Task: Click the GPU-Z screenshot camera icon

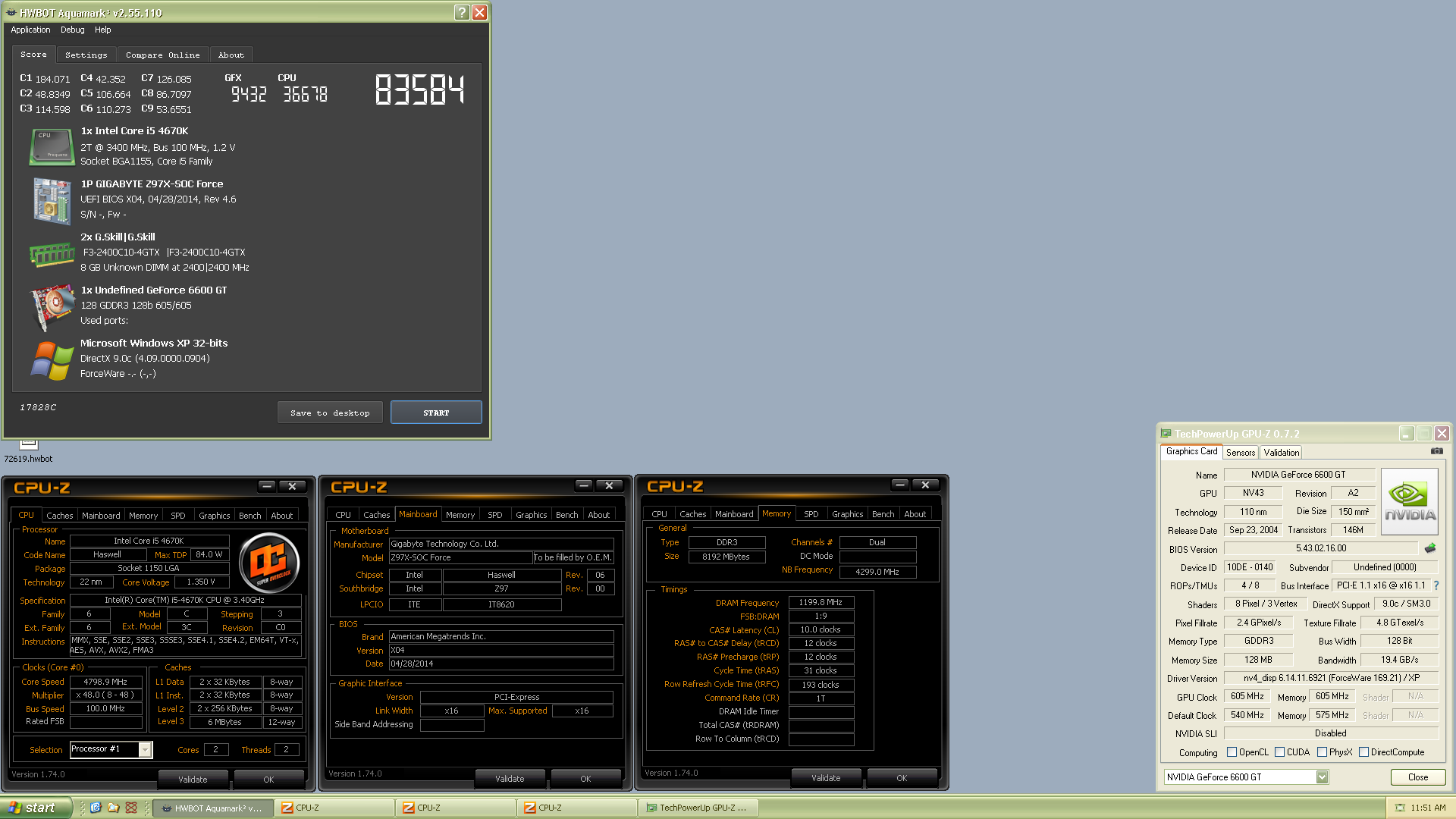Action: pyautogui.click(x=1436, y=451)
